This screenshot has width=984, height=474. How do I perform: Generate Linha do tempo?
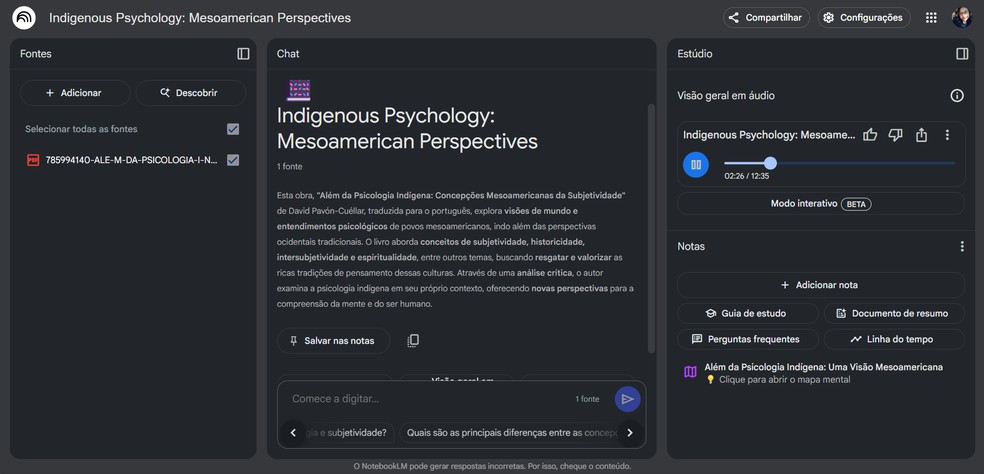pyautogui.click(x=894, y=339)
